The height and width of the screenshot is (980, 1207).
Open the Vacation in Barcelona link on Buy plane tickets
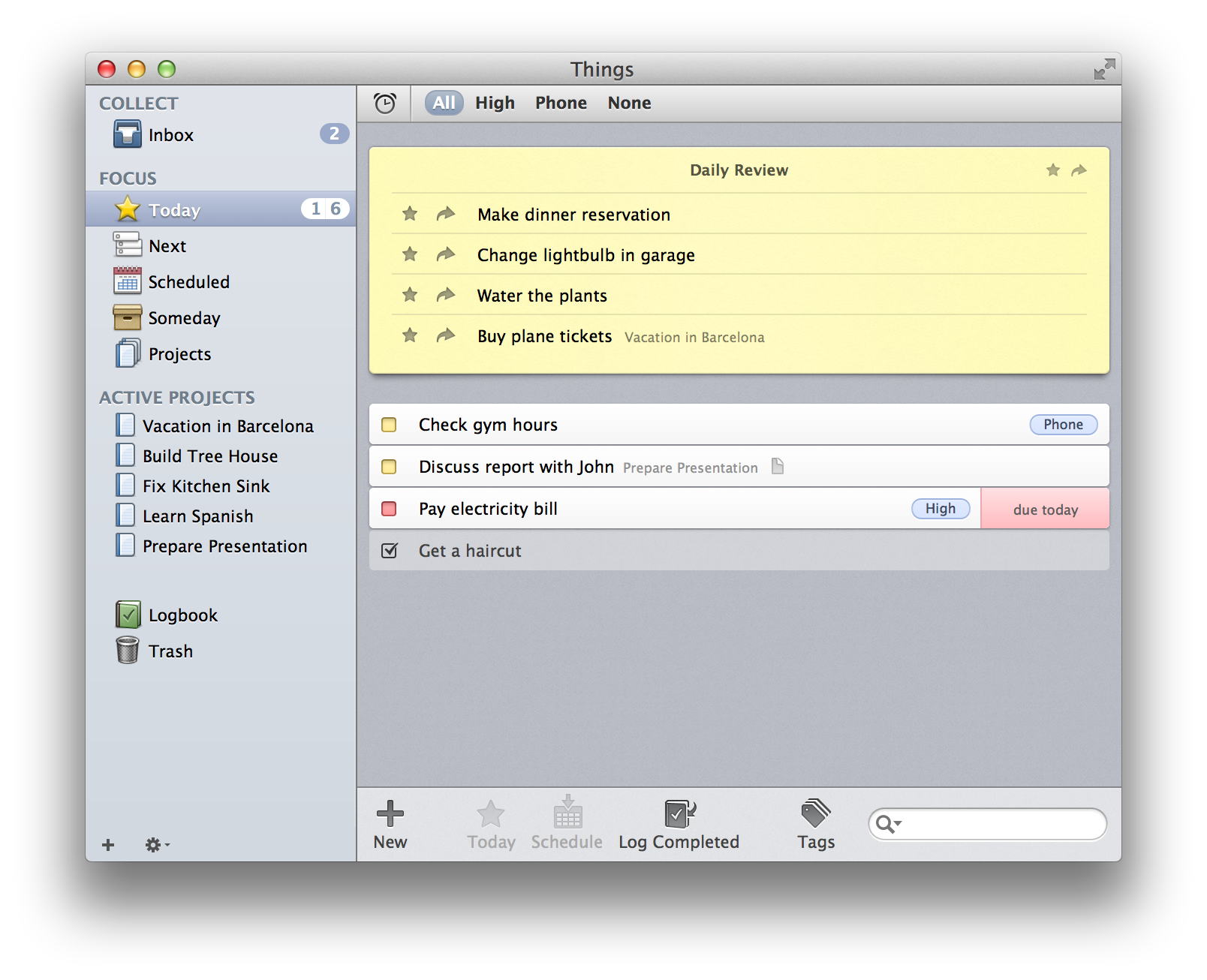pos(694,338)
